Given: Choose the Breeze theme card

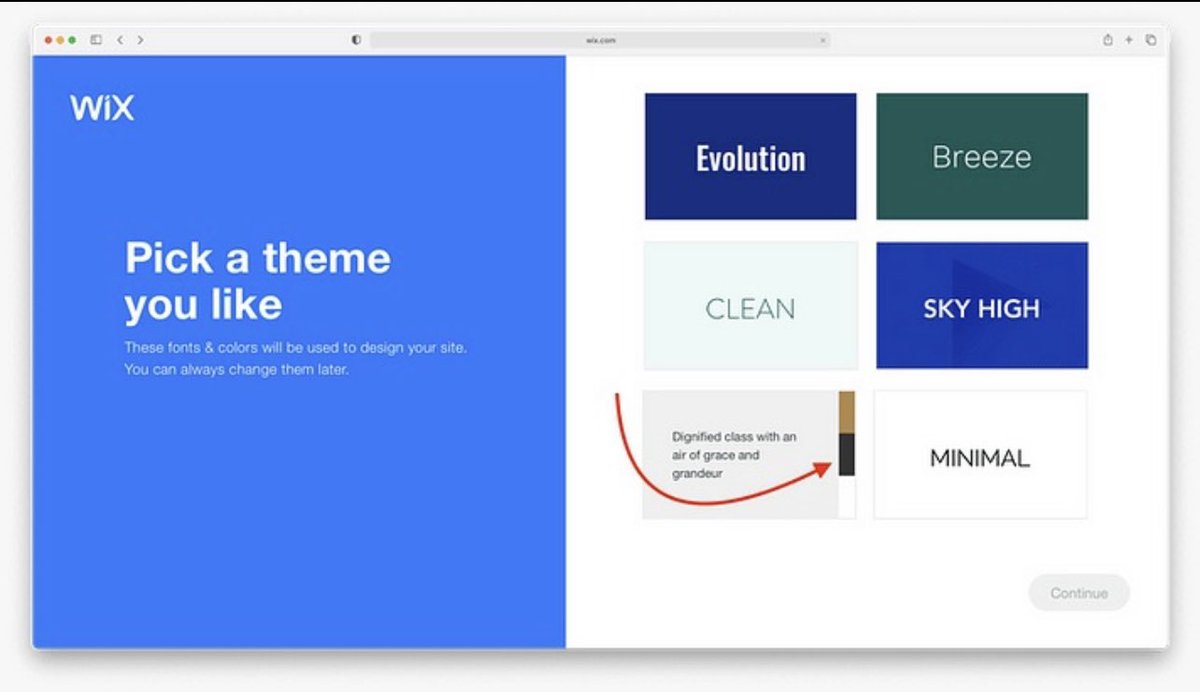Looking at the screenshot, I should [x=982, y=156].
